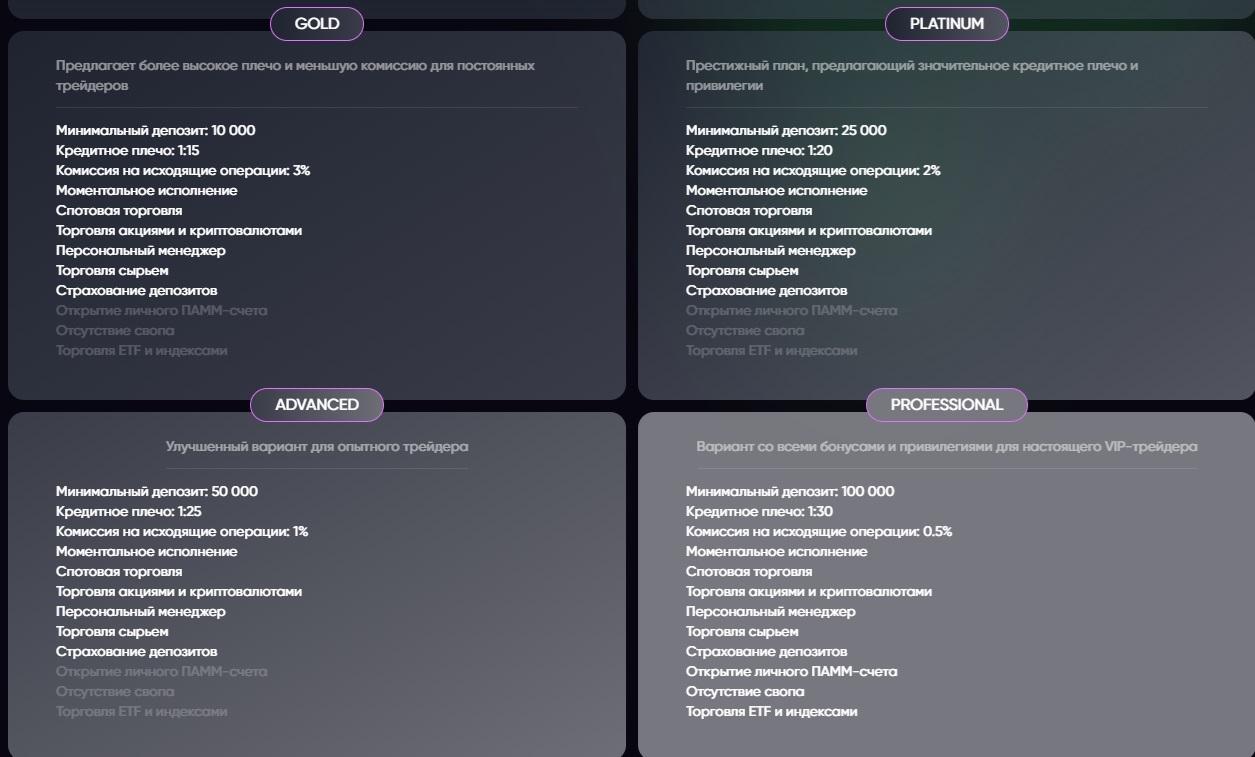Image resolution: width=1255 pixels, height=757 pixels.
Task: Click "Торговля ETF и индексами" in PROFESSIONAL
Action: click(771, 712)
